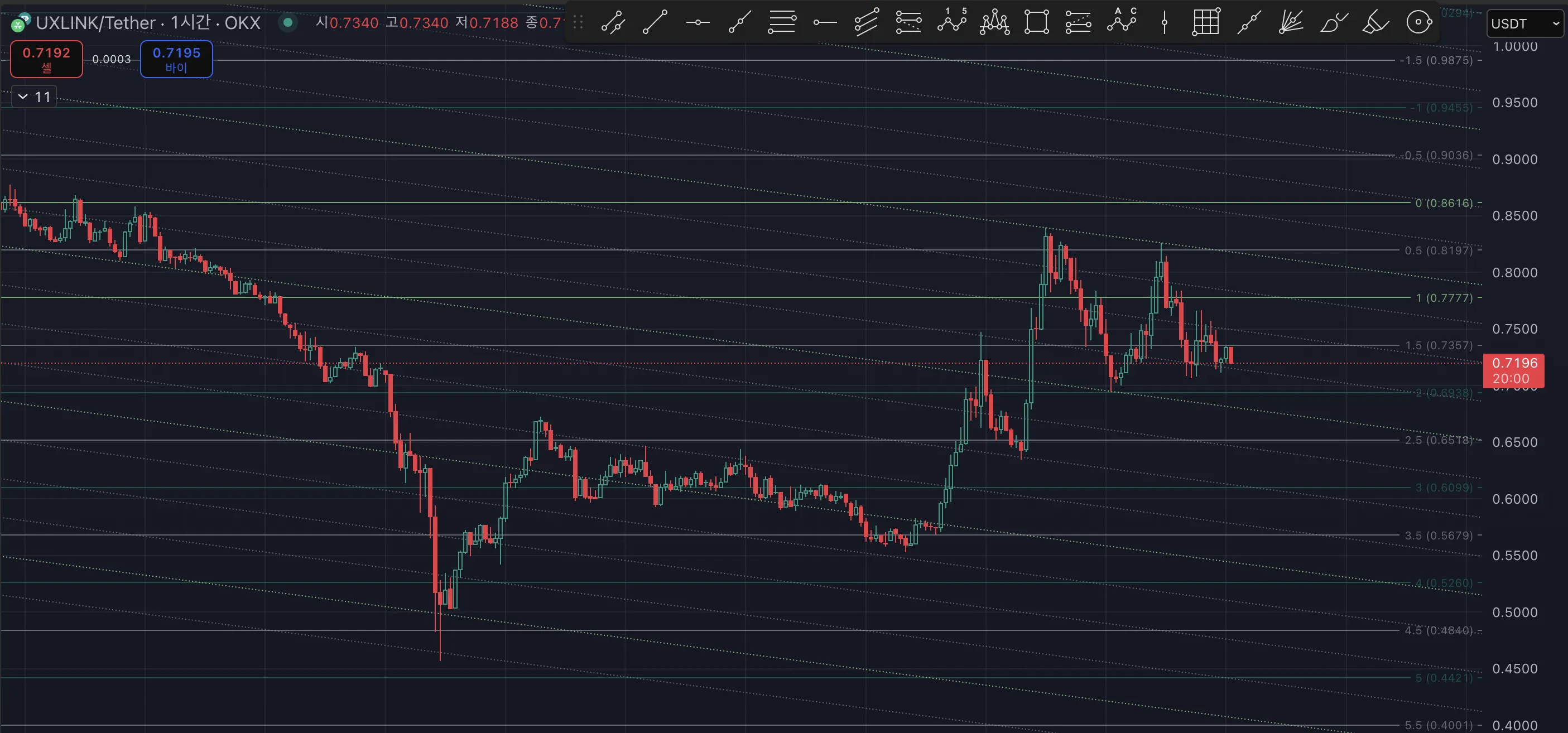Screen dimensions: 1568x733
Task: Select the 1.5 (0.7357) Fibonacci level label
Action: [1439, 345]
